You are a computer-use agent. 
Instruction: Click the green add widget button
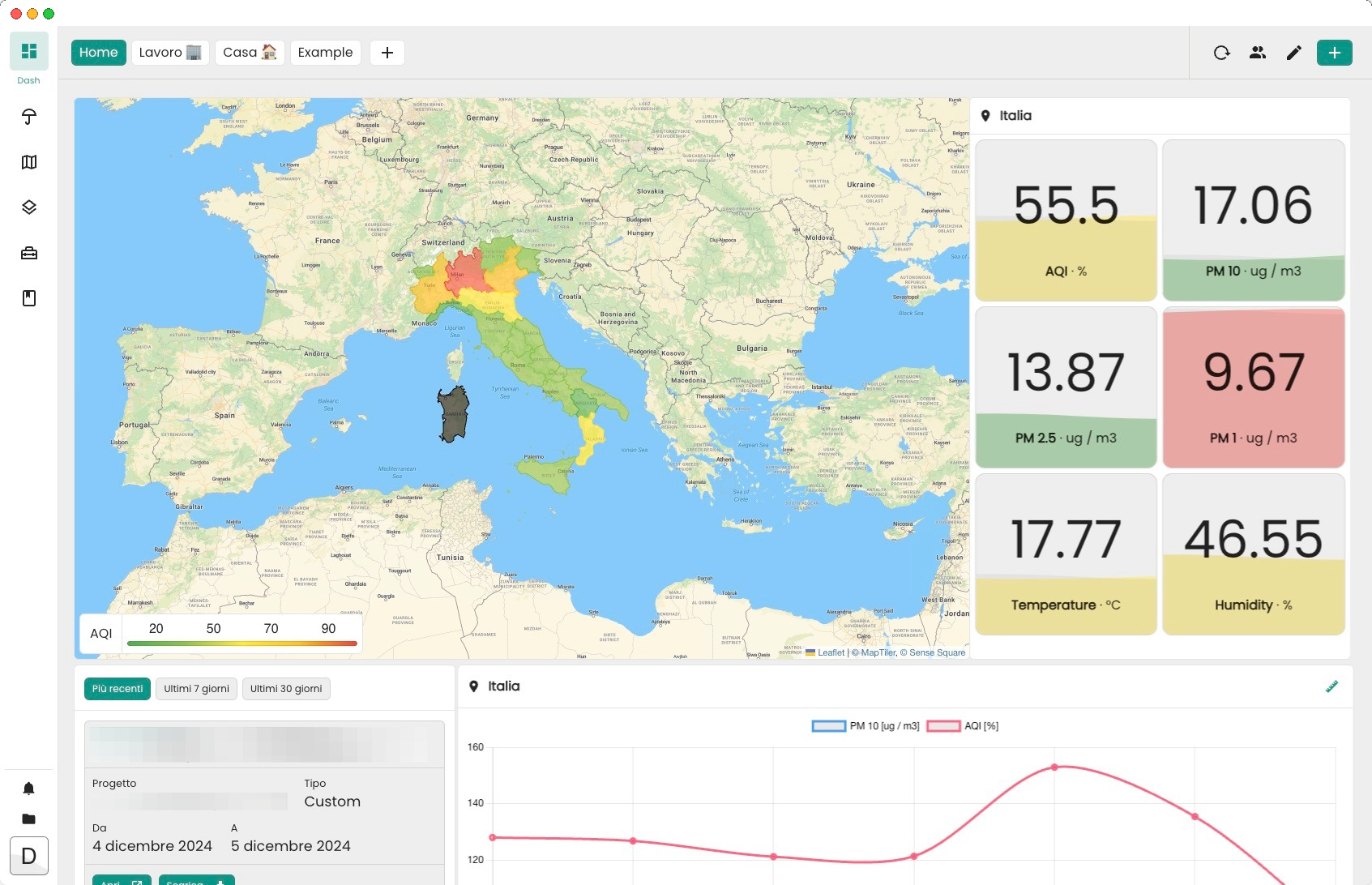point(1334,53)
